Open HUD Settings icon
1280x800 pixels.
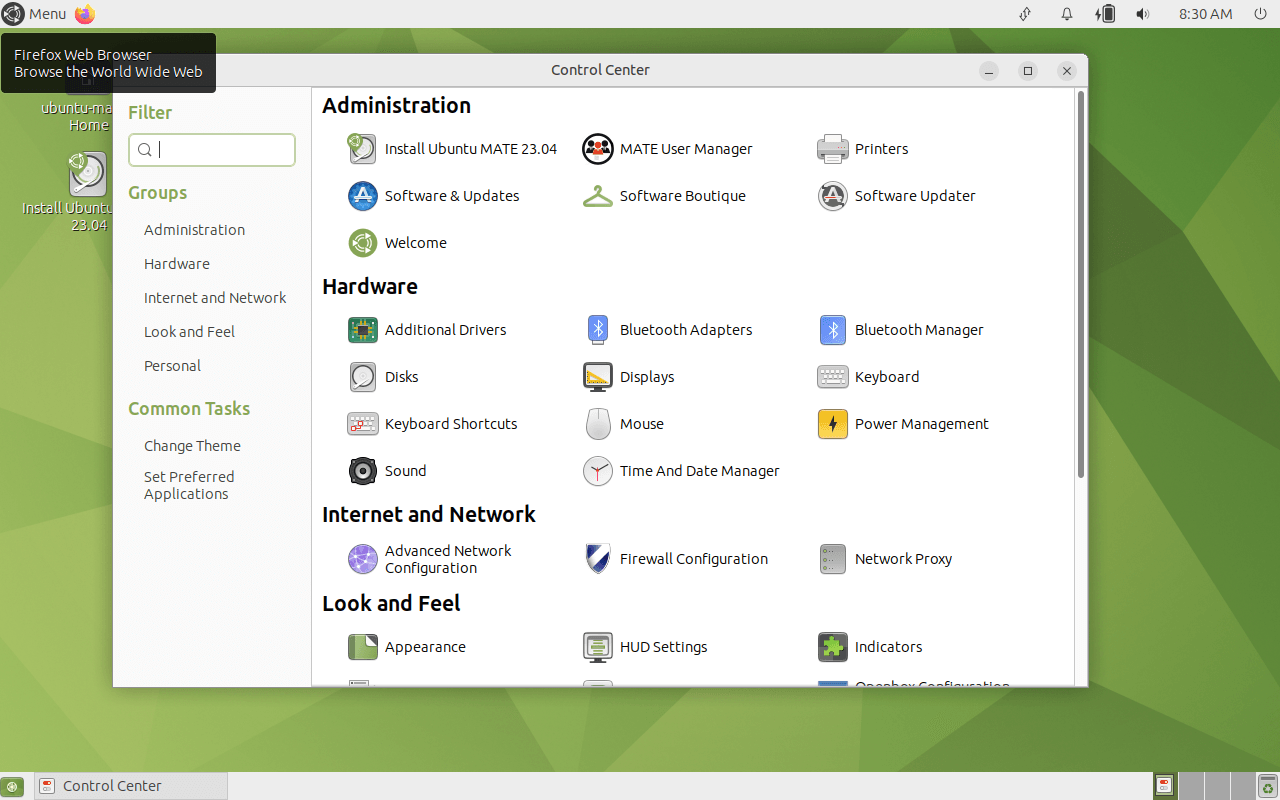(597, 647)
